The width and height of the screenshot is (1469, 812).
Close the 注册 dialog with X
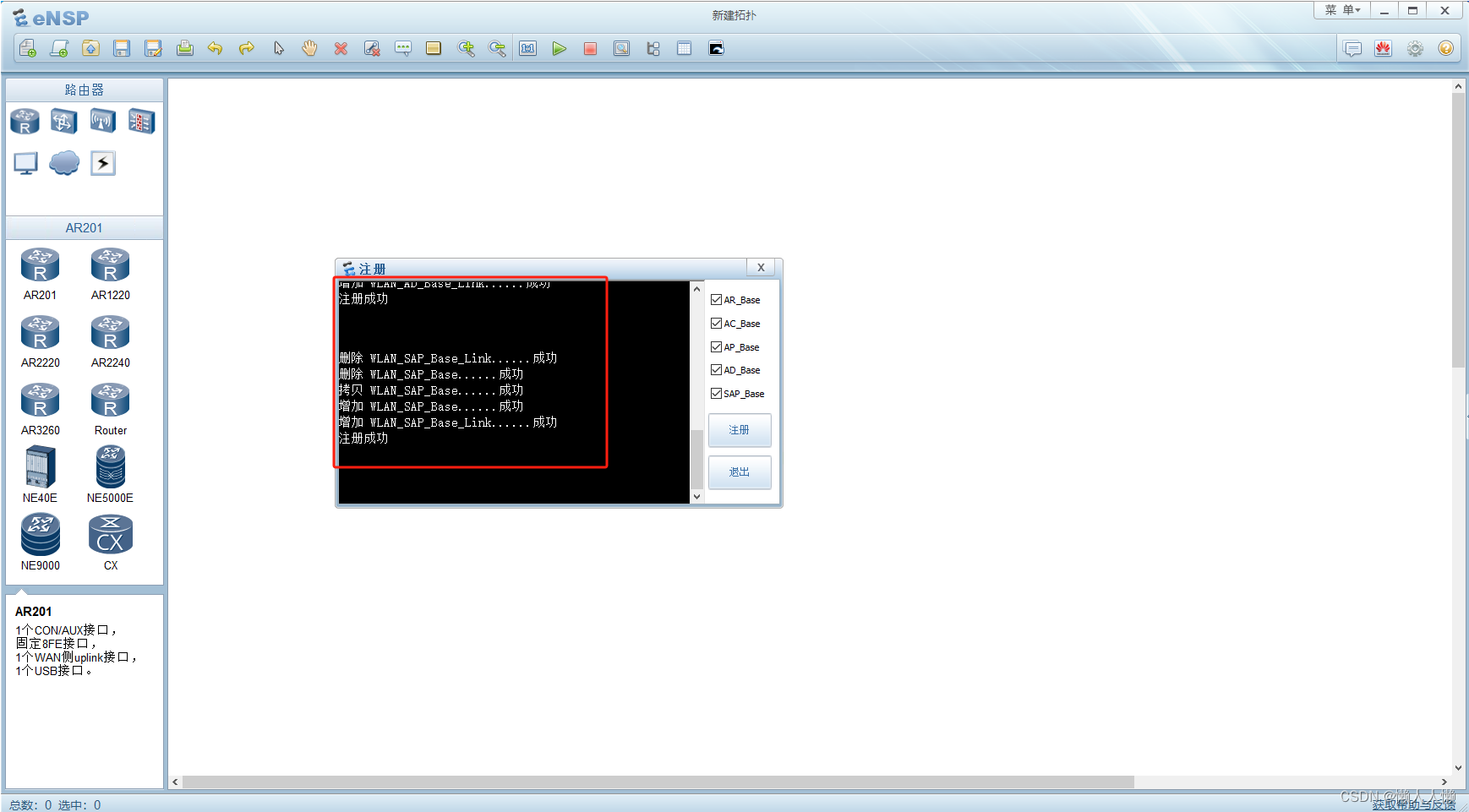click(x=761, y=267)
